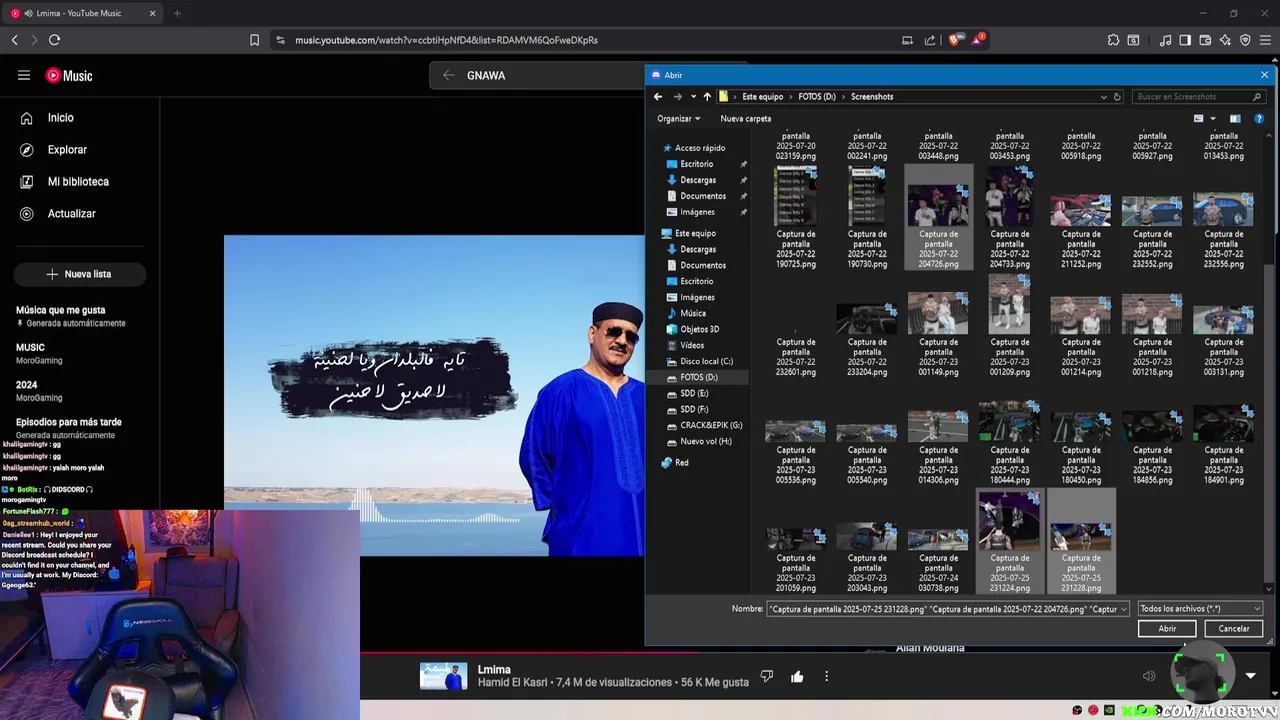Select Música in the navigation pane

click(x=693, y=313)
